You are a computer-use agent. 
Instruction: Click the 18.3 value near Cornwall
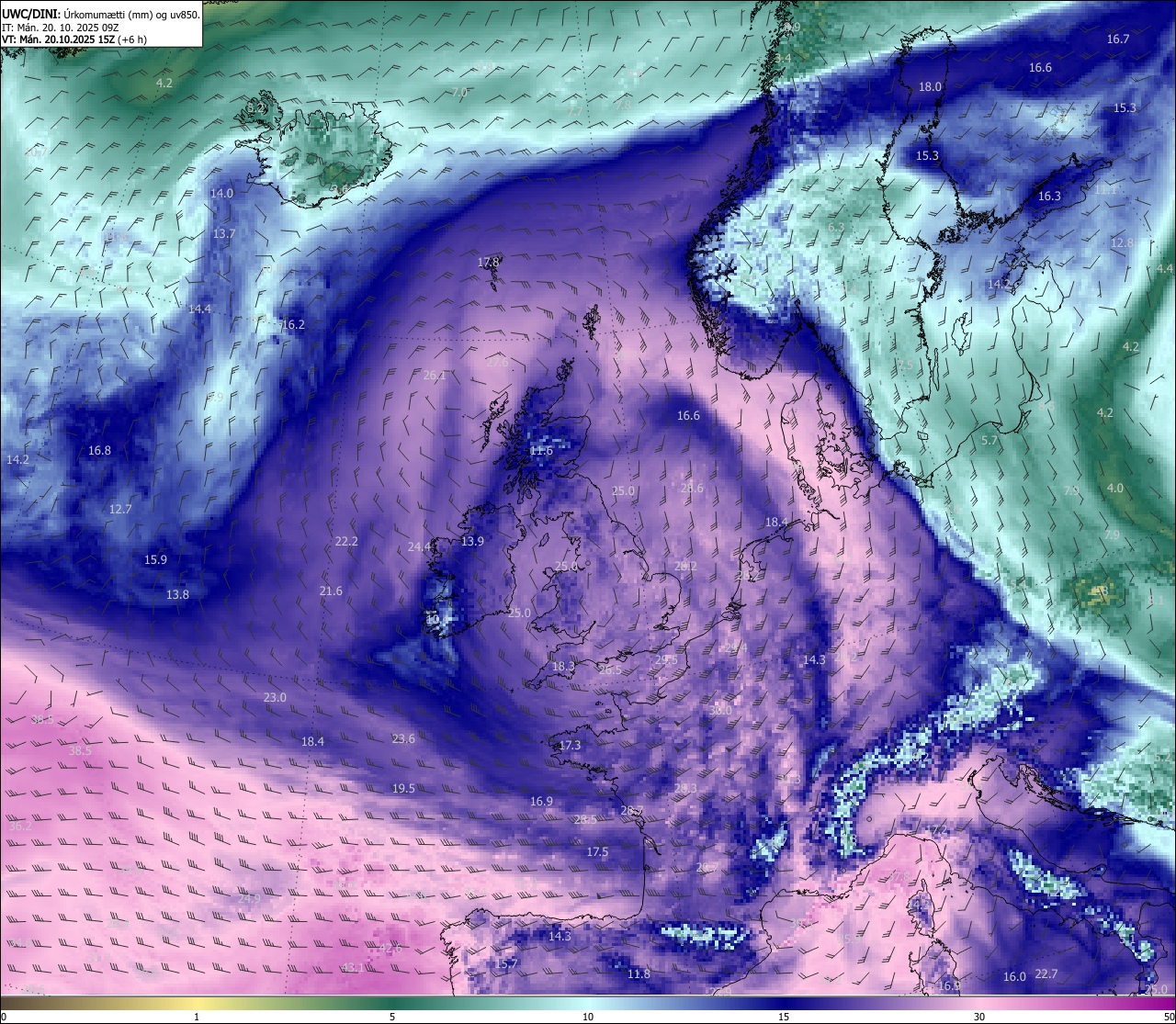pyautogui.click(x=563, y=666)
